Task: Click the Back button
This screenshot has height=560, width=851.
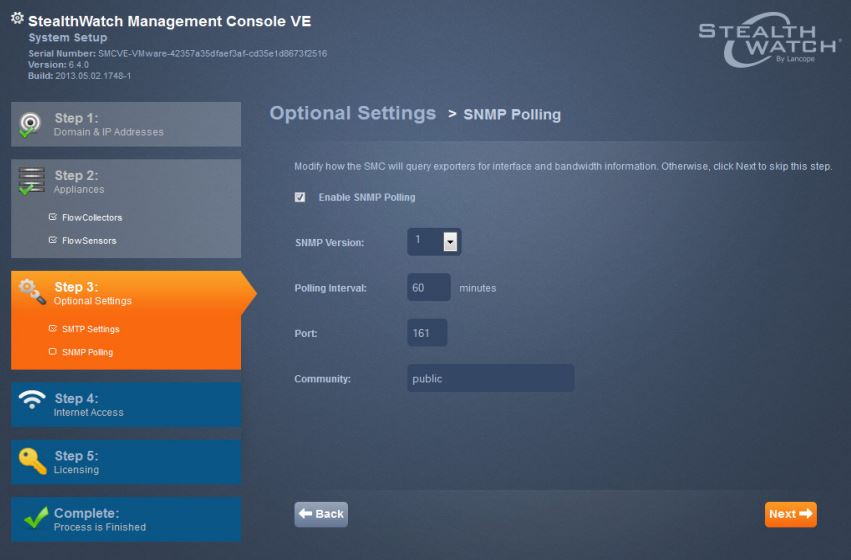Action: pos(321,514)
